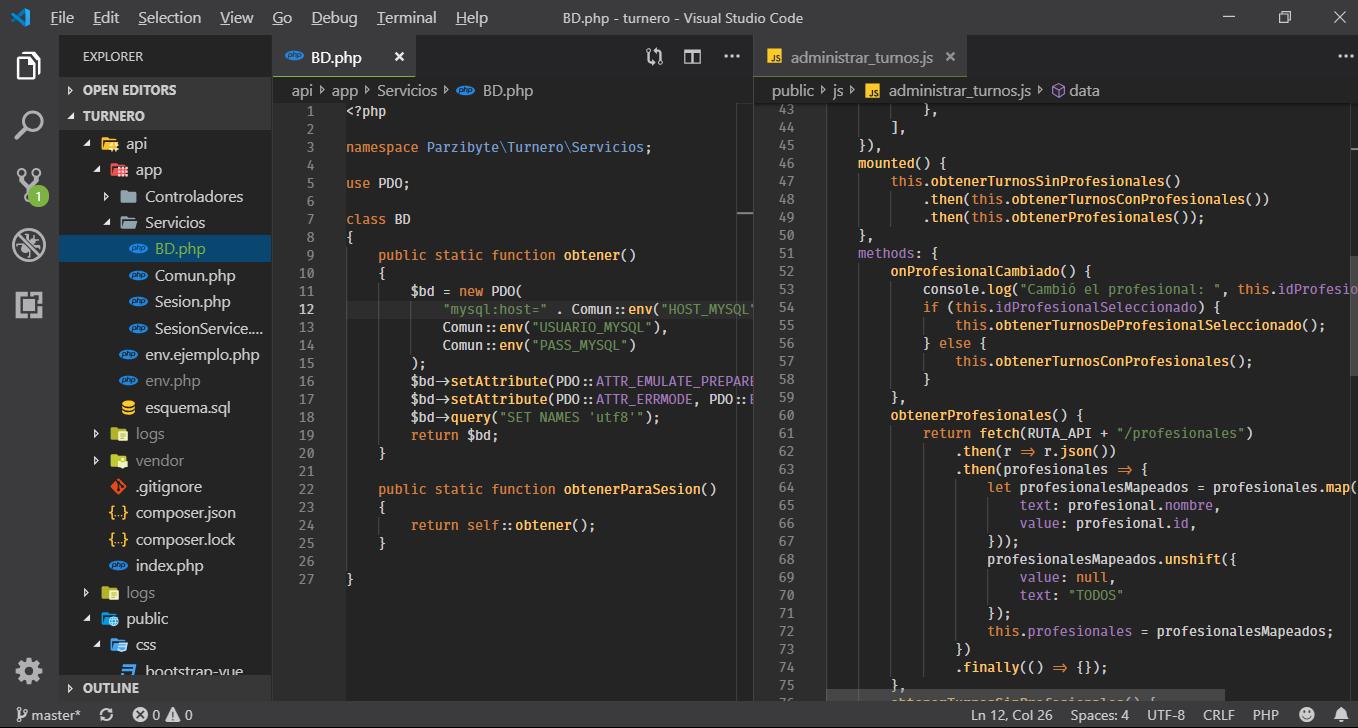Collapse the TURNERO section

[165, 116]
